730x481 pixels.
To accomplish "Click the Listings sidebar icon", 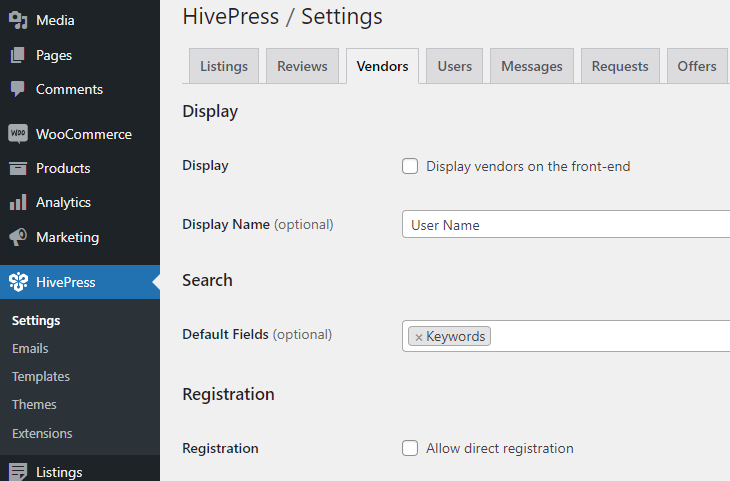I will tap(18, 472).
